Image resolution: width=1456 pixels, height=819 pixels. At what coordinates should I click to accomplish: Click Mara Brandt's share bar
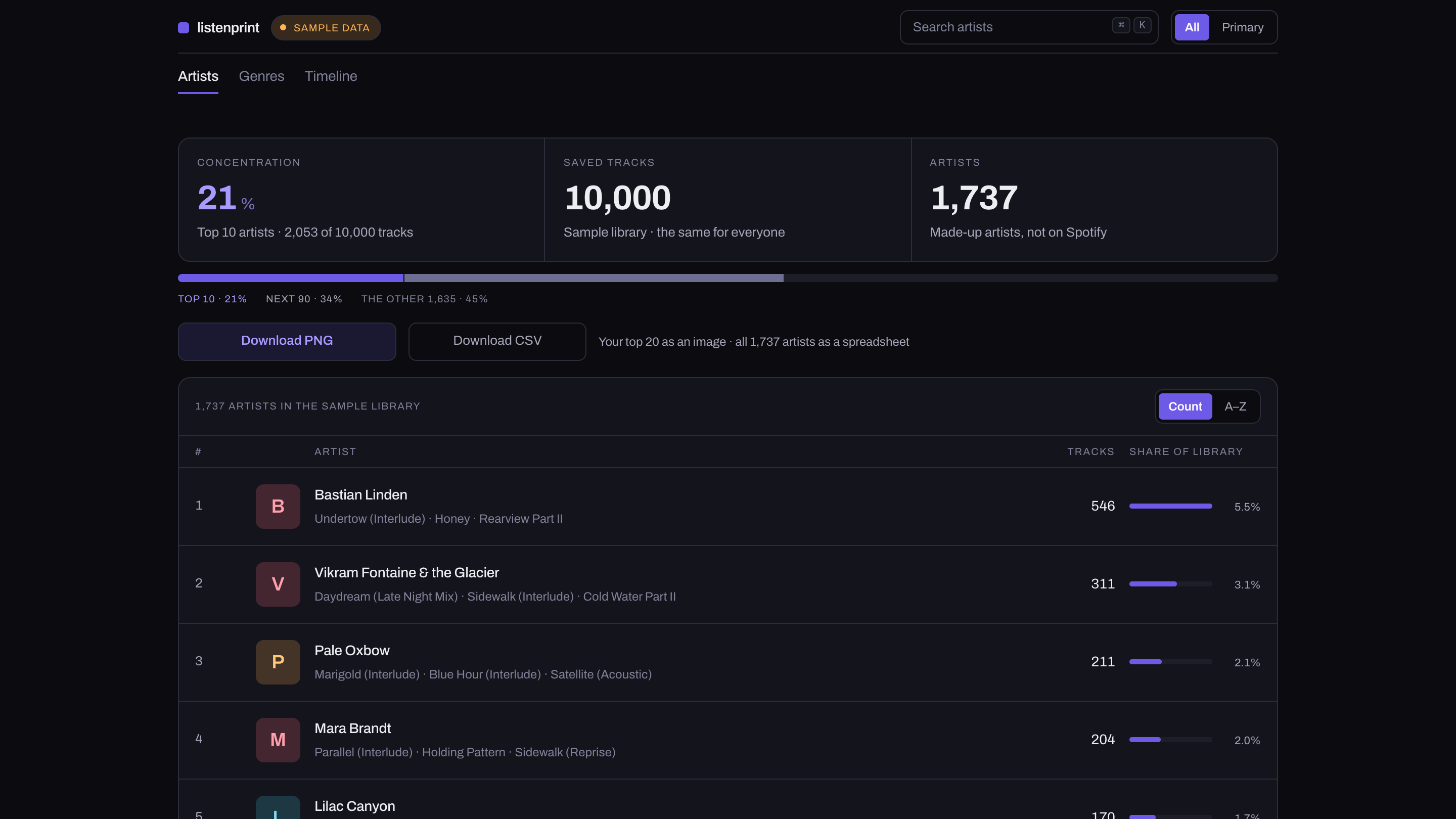click(x=1170, y=740)
